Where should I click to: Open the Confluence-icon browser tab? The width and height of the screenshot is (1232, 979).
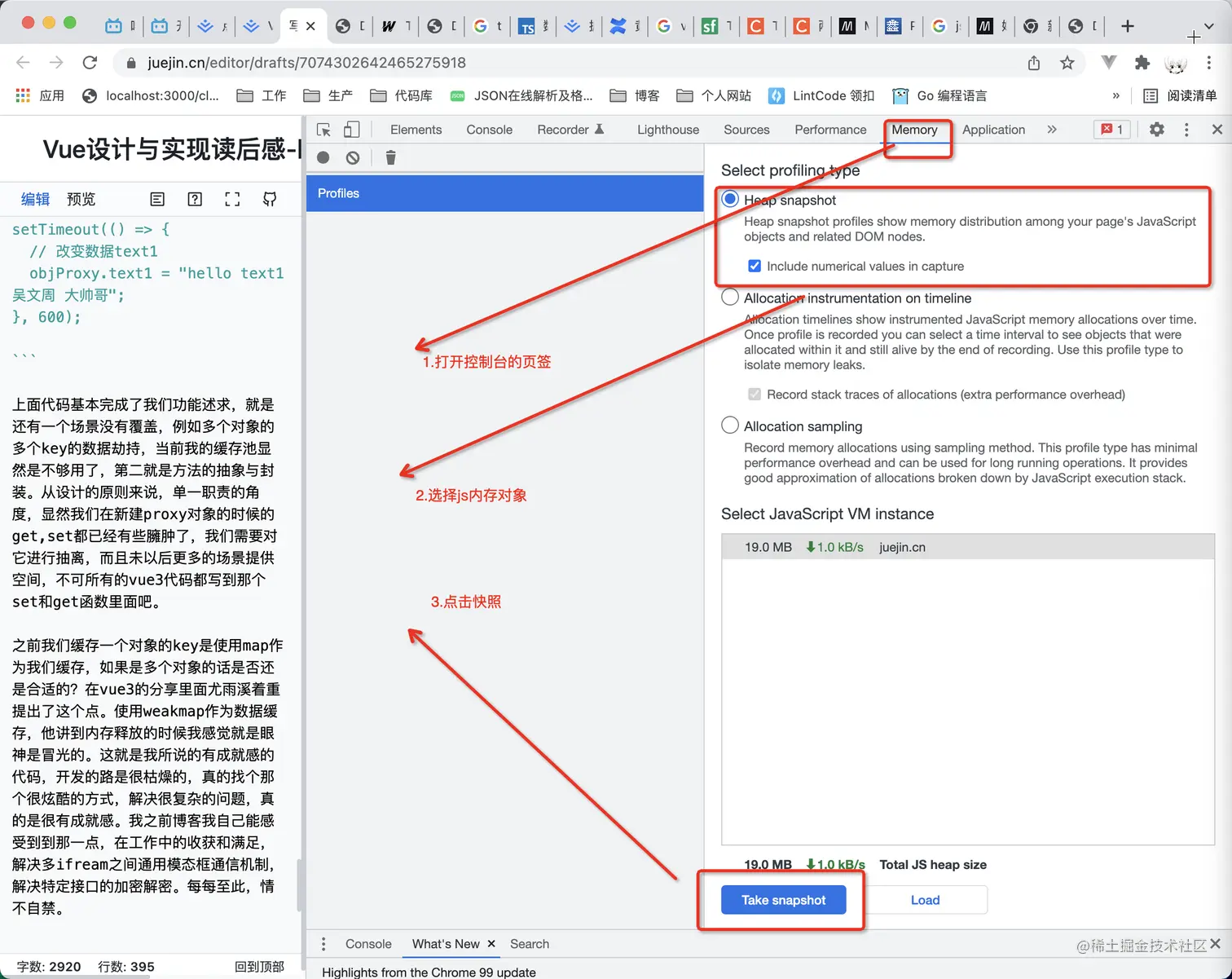618,26
